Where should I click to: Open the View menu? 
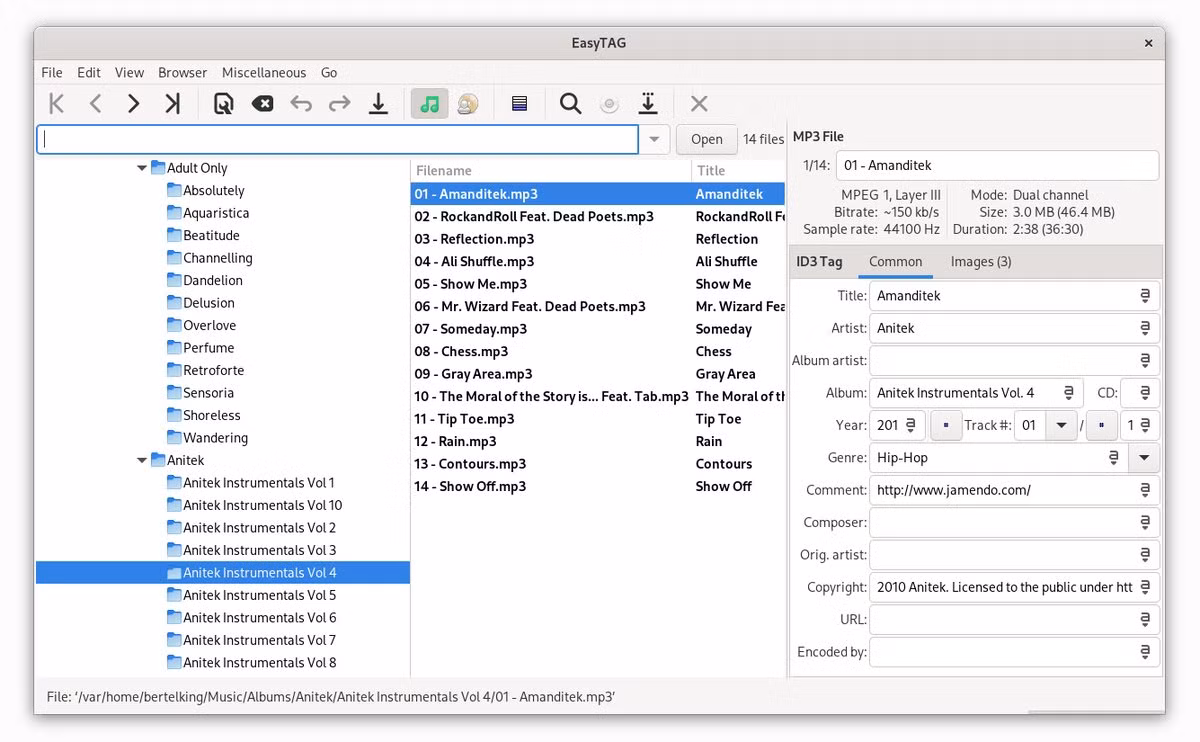click(x=130, y=73)
